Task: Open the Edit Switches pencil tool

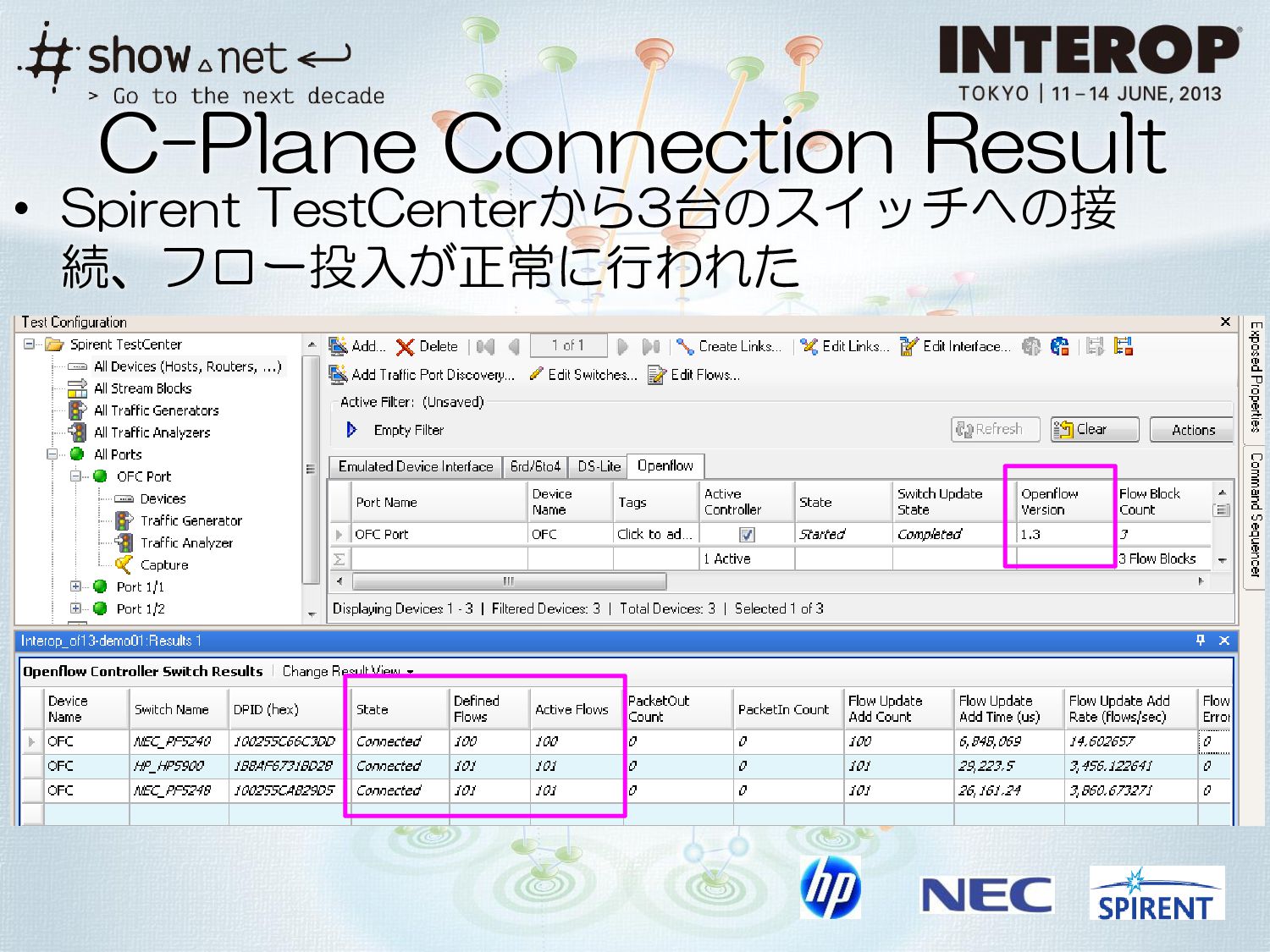Action: click(583, 374)
